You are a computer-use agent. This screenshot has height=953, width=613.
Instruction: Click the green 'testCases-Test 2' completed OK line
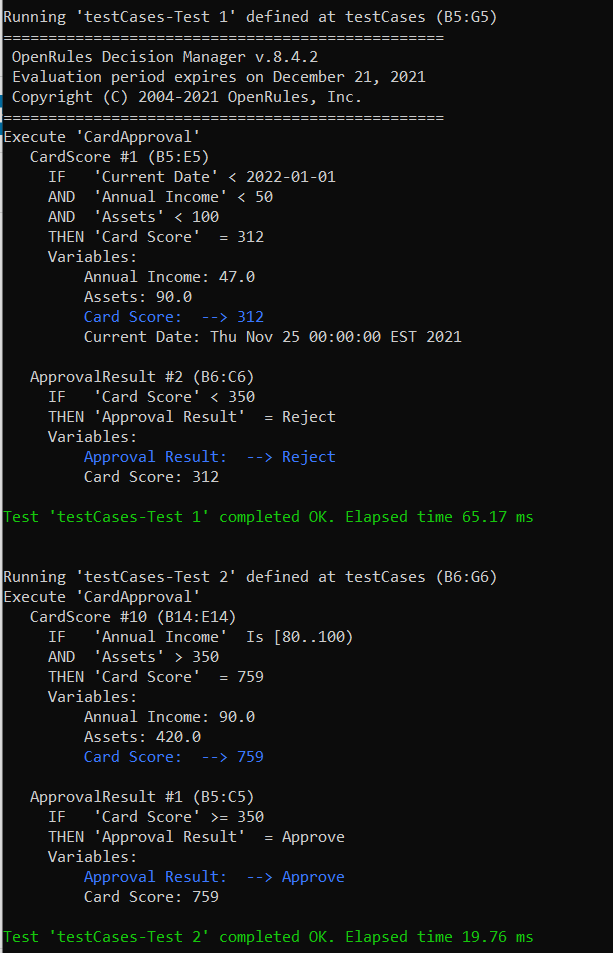268,937
